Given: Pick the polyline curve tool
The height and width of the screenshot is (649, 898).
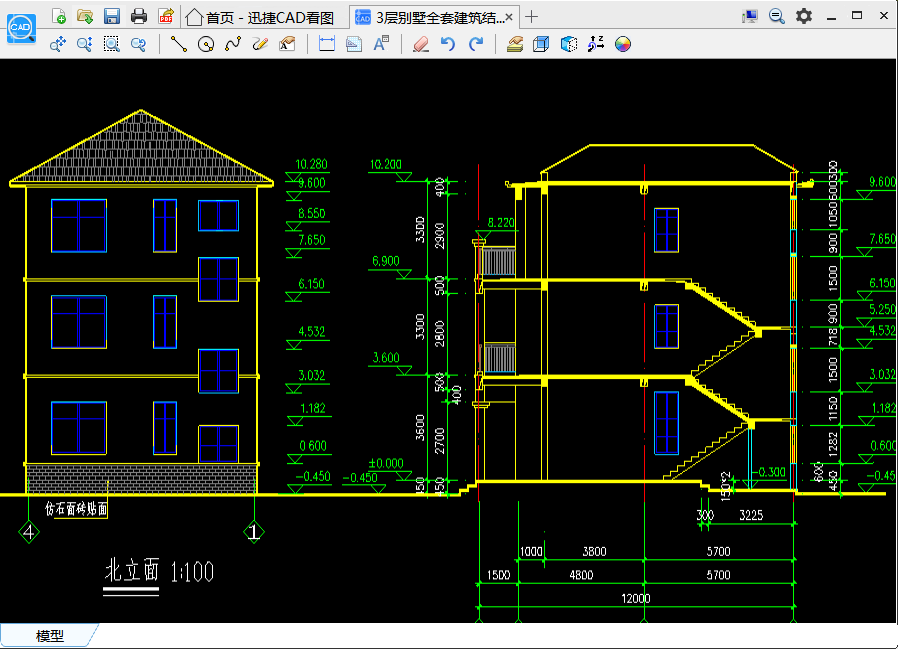Looking at the screenshot, I should coord(233,44).
